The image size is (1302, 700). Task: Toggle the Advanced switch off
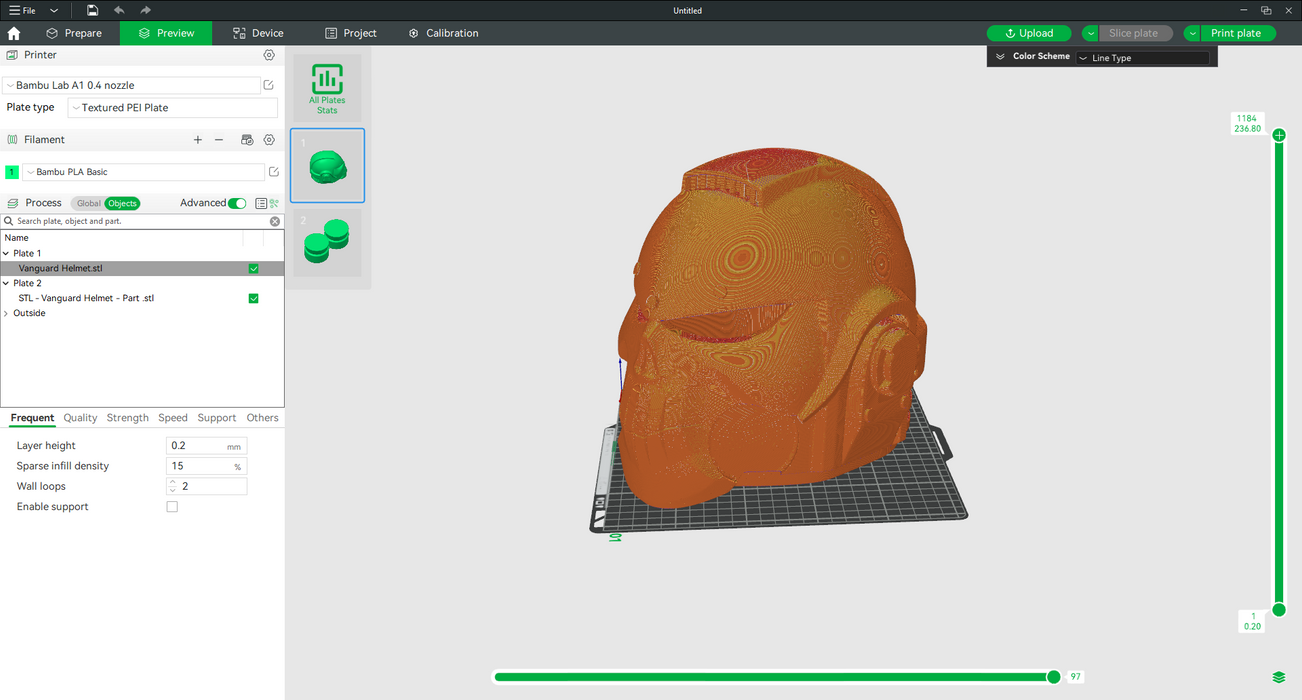click(237, 203)
